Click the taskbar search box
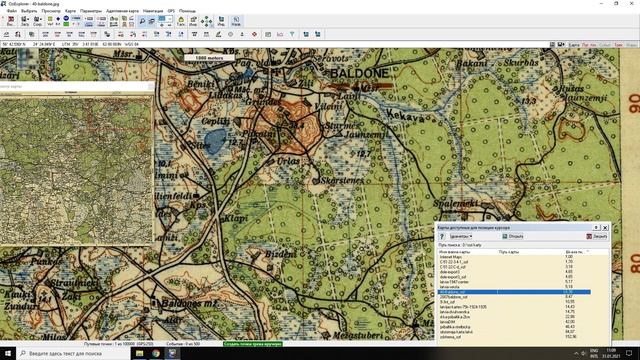This screenshot has width=640, height=360. [x=73, y=353]
